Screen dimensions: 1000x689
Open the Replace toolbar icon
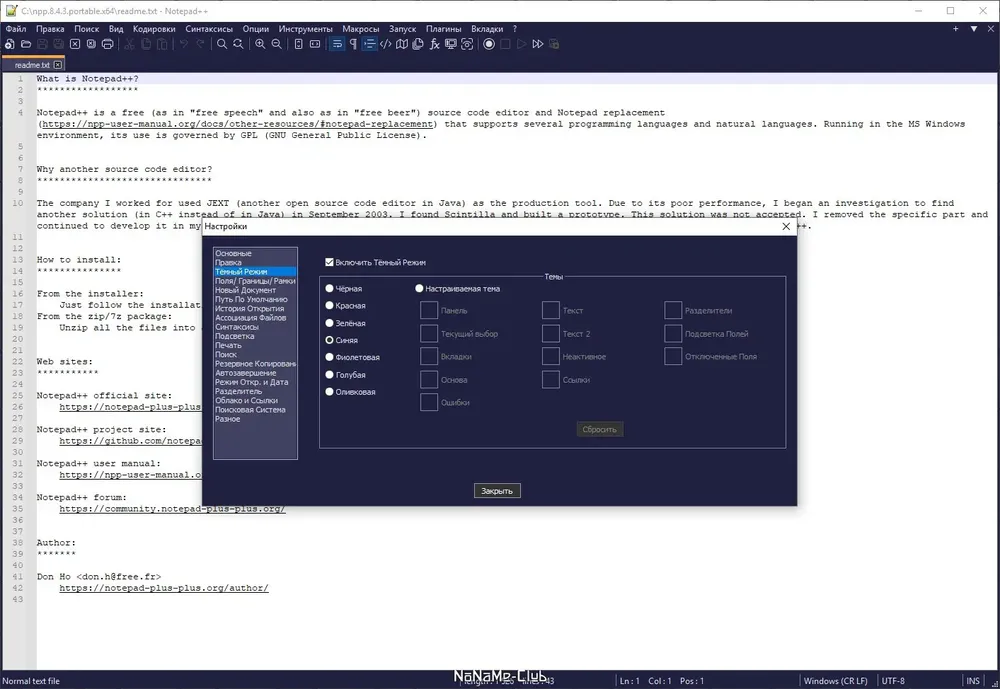(238, 44)
